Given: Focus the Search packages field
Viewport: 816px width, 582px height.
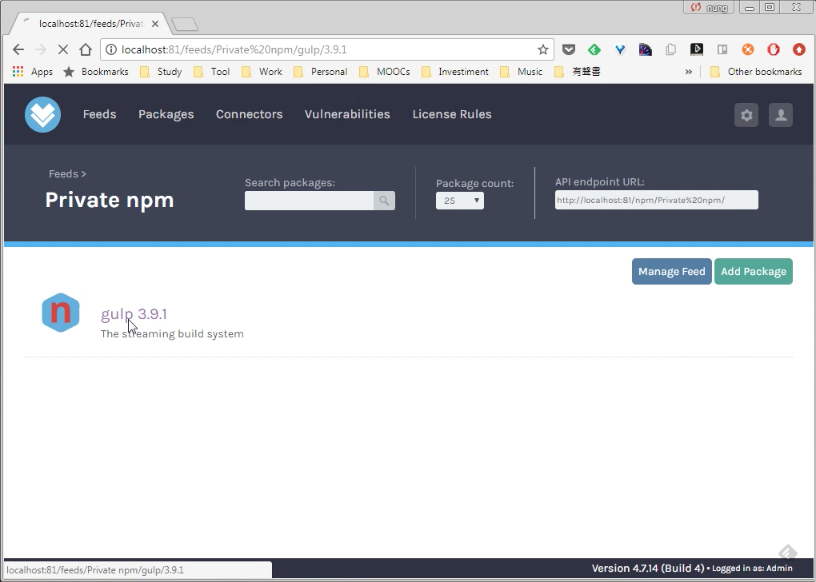Looking at the screenshot, I should [309, 200].
